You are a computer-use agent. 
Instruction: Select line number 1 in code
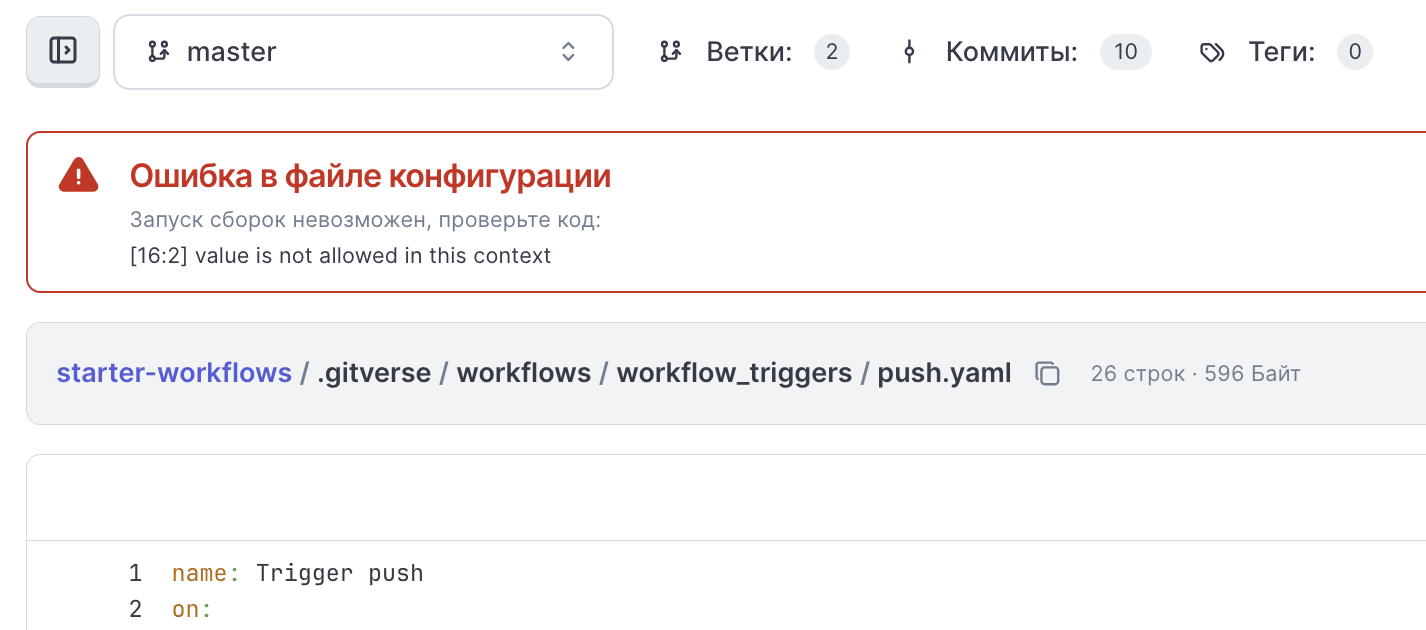point(136,574)
